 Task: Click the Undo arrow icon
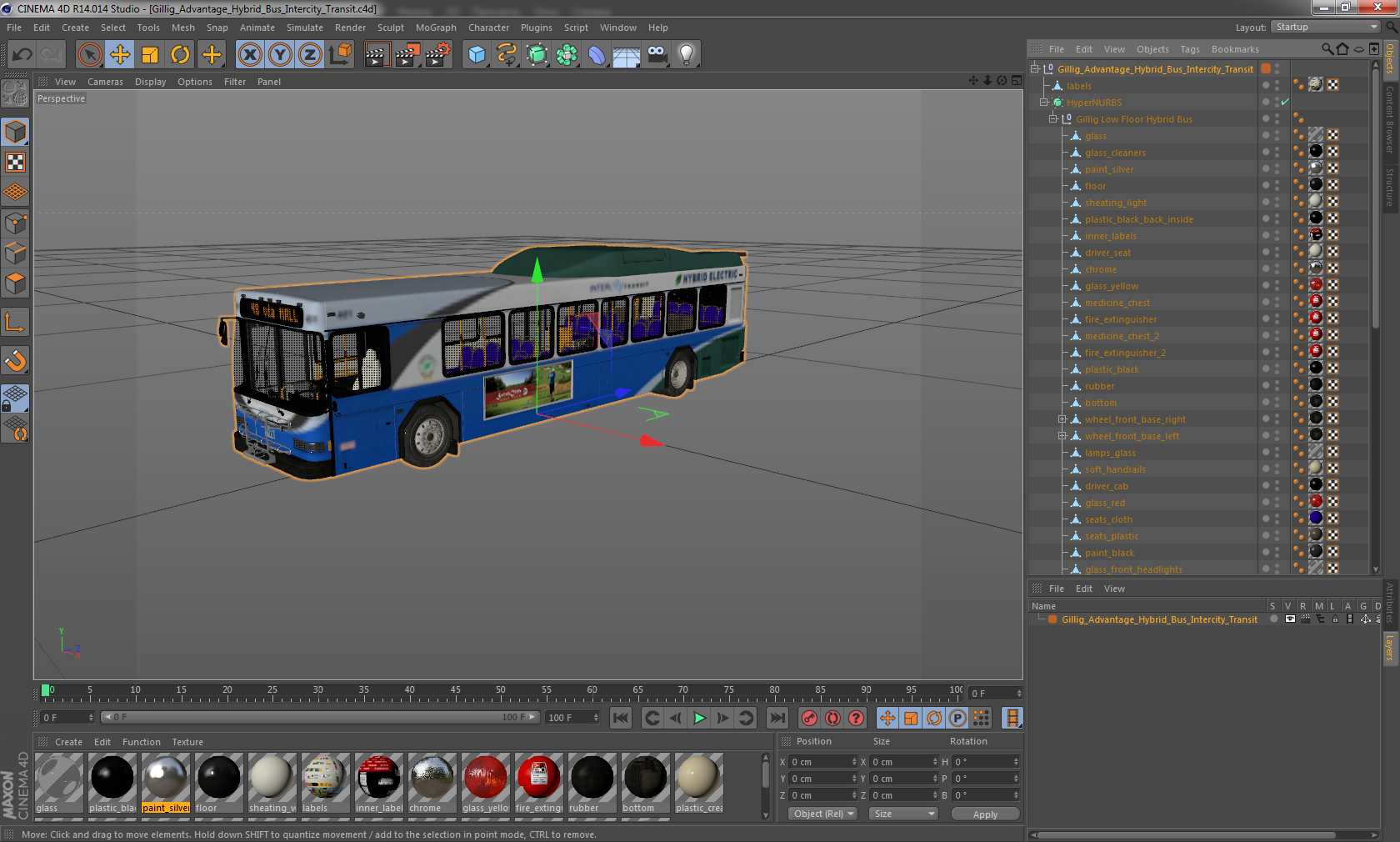(x=22, y=55)
